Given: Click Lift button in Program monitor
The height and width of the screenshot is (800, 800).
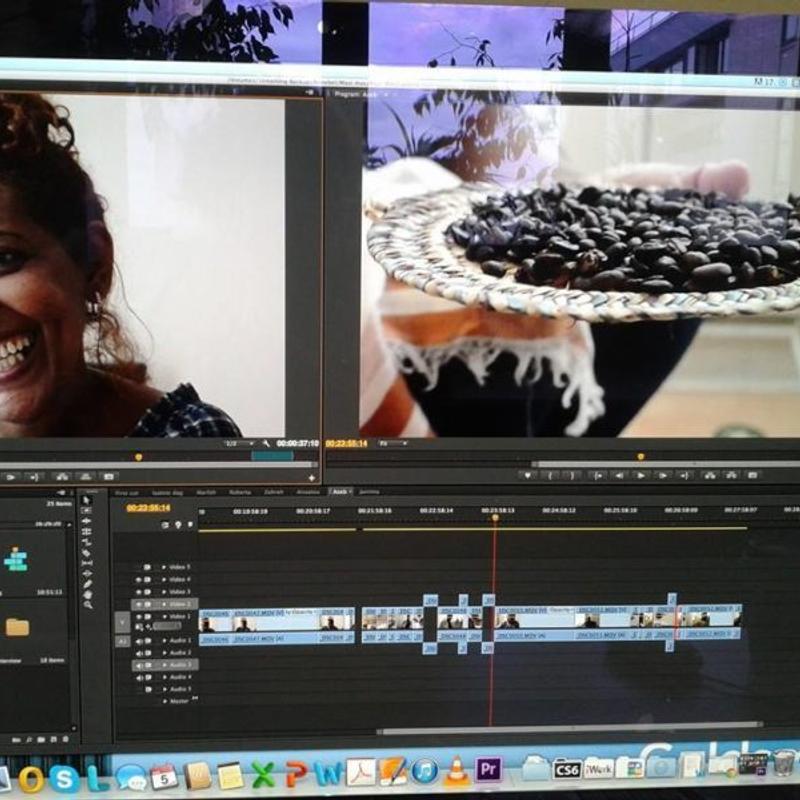Looking at the screenshot, I should pos(710,476).
